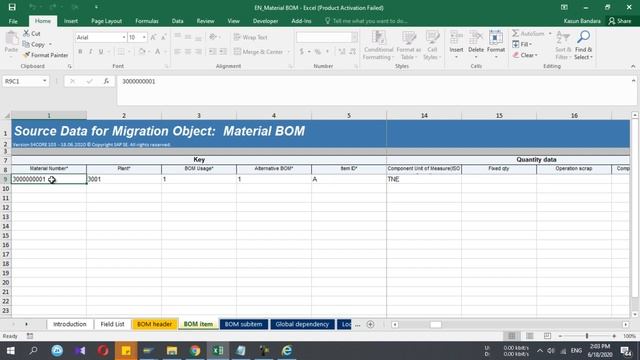Open the font size dropdown
The height and width of the screenshot is (360, 640).
144,37
